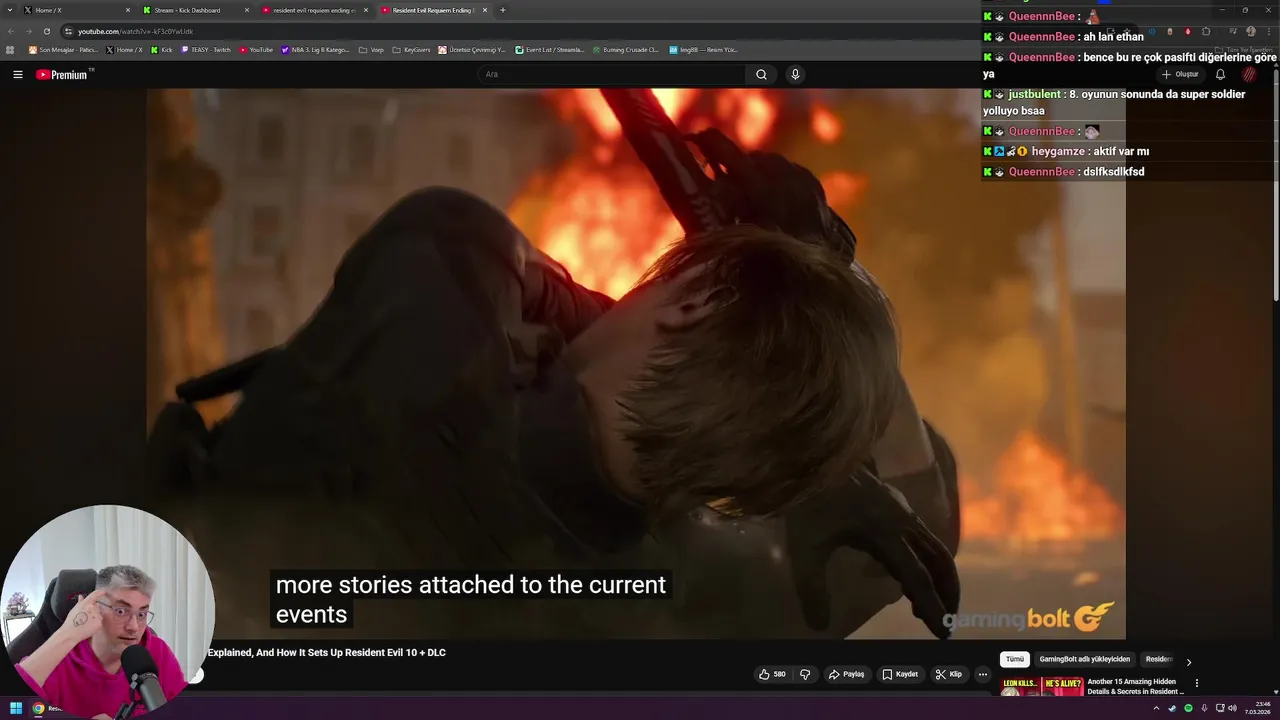This screenshot has height=720, width=1280.
Task: Show more filter chips with right chevron
Action: click(1188, 661)
